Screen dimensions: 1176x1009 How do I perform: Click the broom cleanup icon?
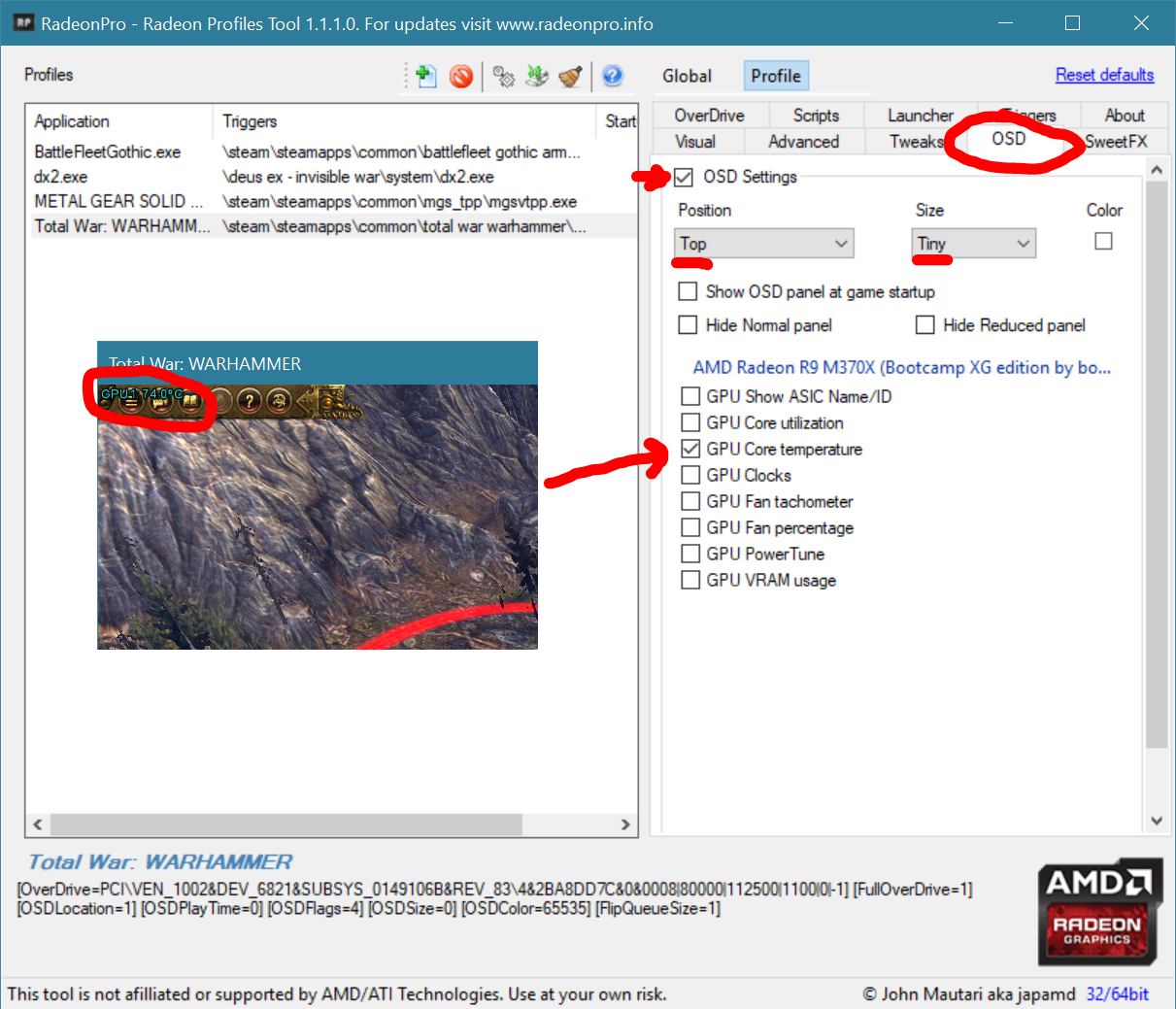point(571,76)
